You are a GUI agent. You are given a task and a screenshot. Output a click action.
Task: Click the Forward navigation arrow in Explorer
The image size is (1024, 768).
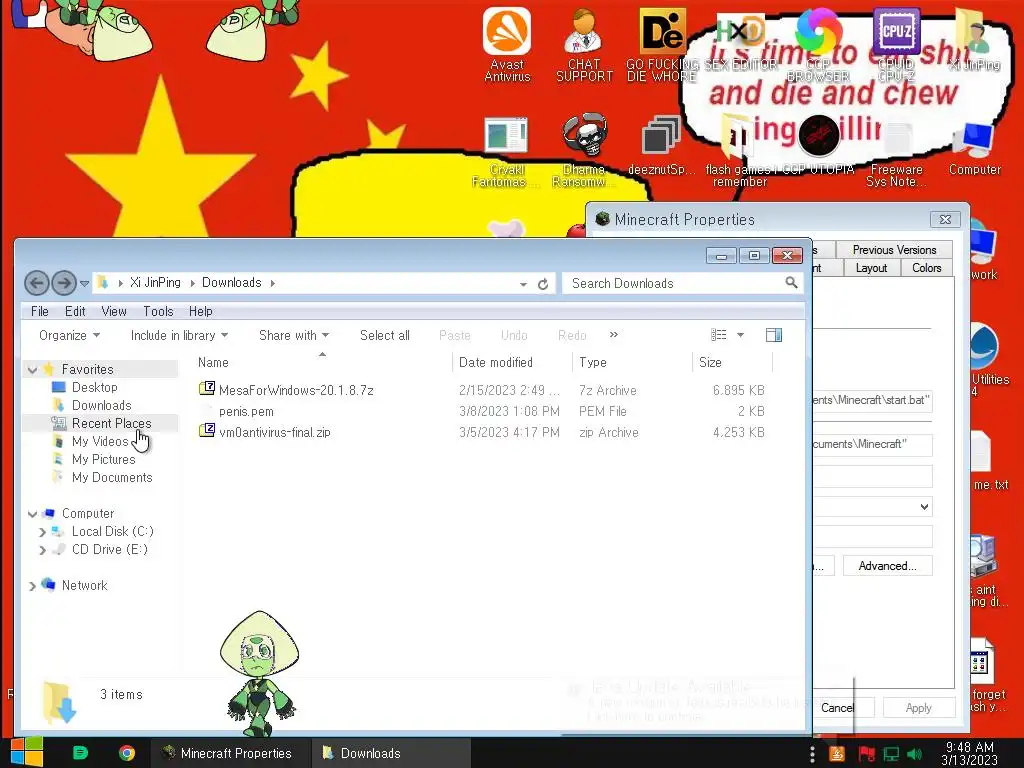[x=63, y=283]
